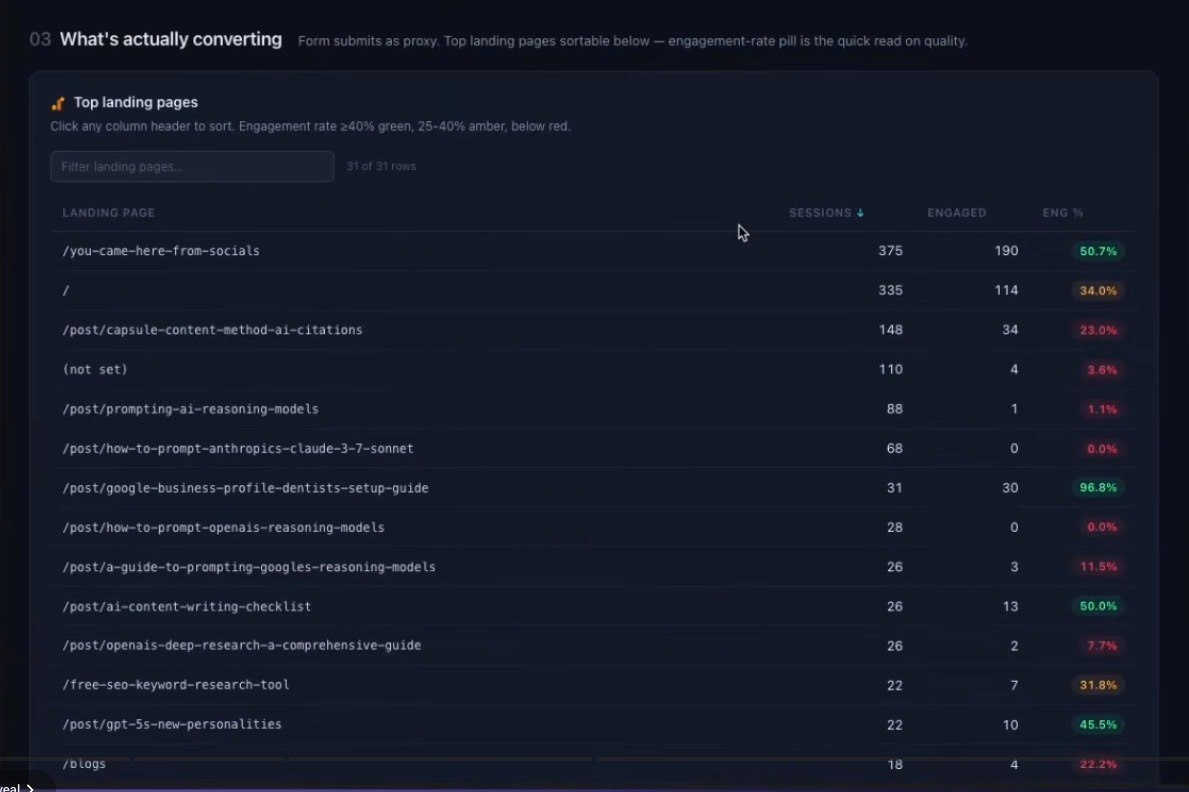Click the chevron button at bottom-left corner

coord(30,787)
